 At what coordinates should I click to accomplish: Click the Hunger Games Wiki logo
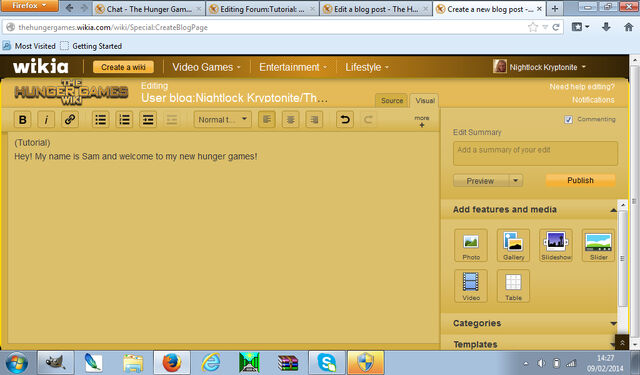point(71,92)
